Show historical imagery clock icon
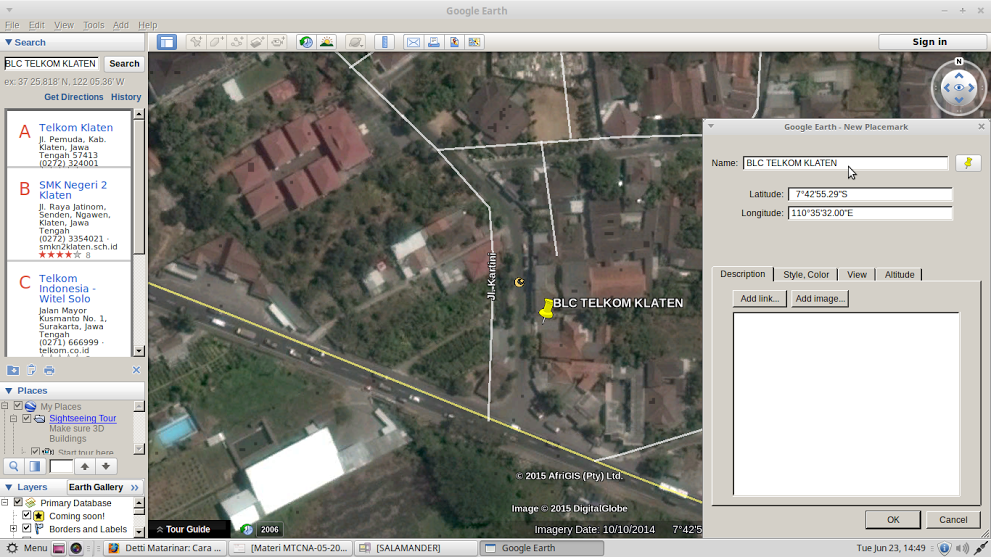This screenshot has width=991, height=557. [306, 42]
